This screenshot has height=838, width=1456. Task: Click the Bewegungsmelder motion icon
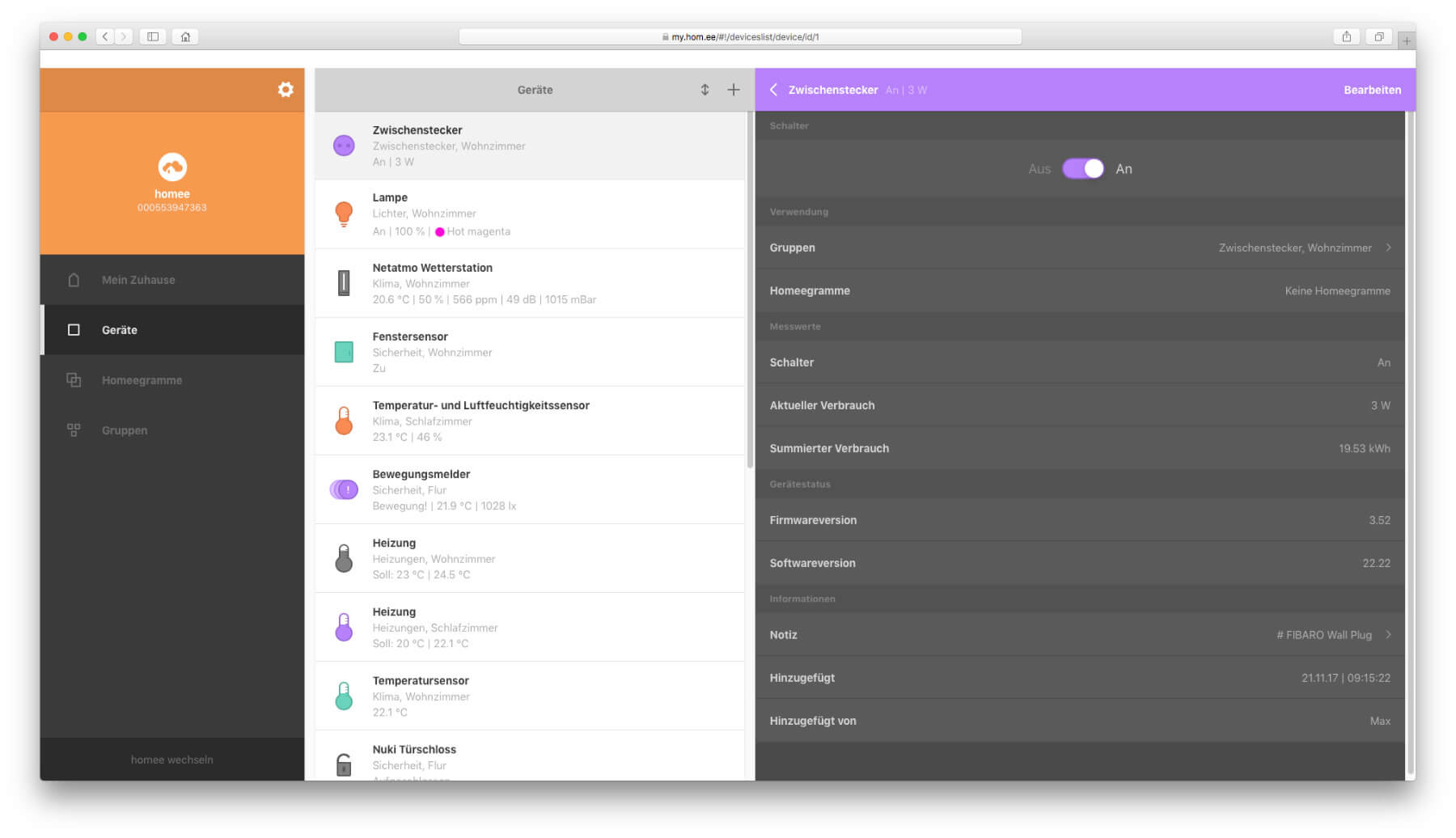(x=344, y=489)
